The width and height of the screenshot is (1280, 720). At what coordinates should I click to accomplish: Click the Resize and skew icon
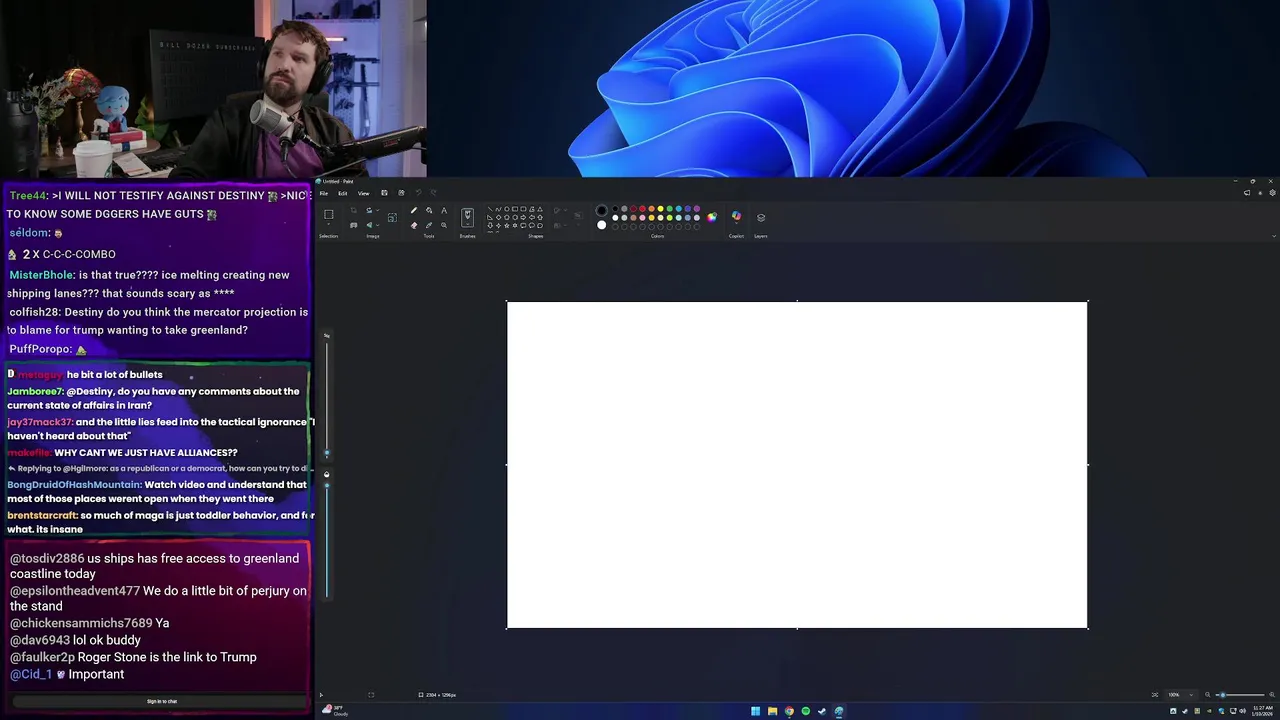[392, 217]
